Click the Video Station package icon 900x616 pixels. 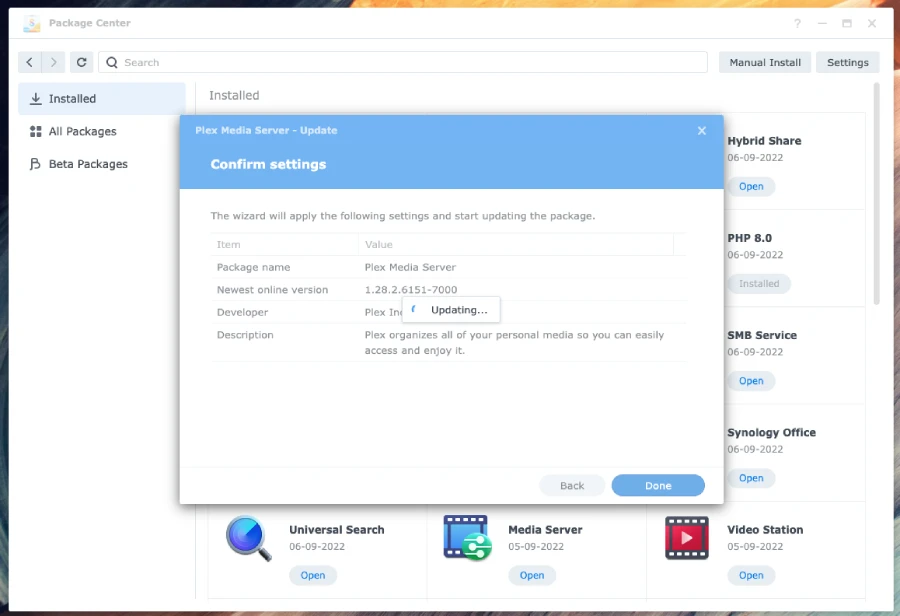coord(686,538)
